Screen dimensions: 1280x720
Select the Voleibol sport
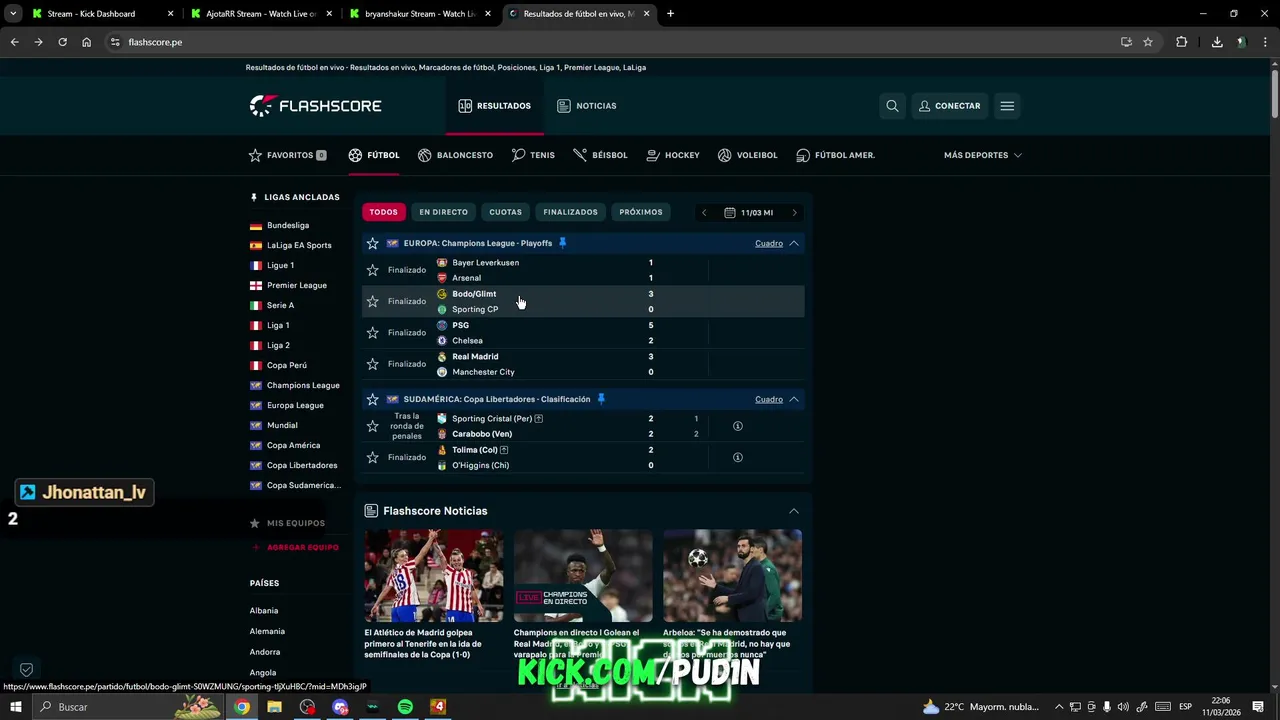click(747, 155)
